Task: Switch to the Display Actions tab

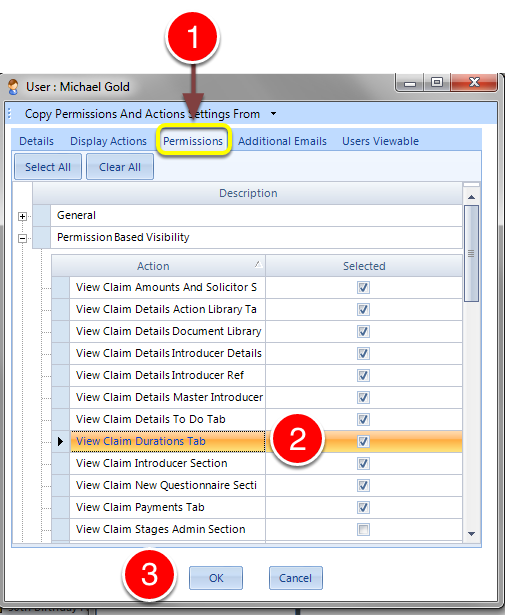Action: tap(108, 141)
